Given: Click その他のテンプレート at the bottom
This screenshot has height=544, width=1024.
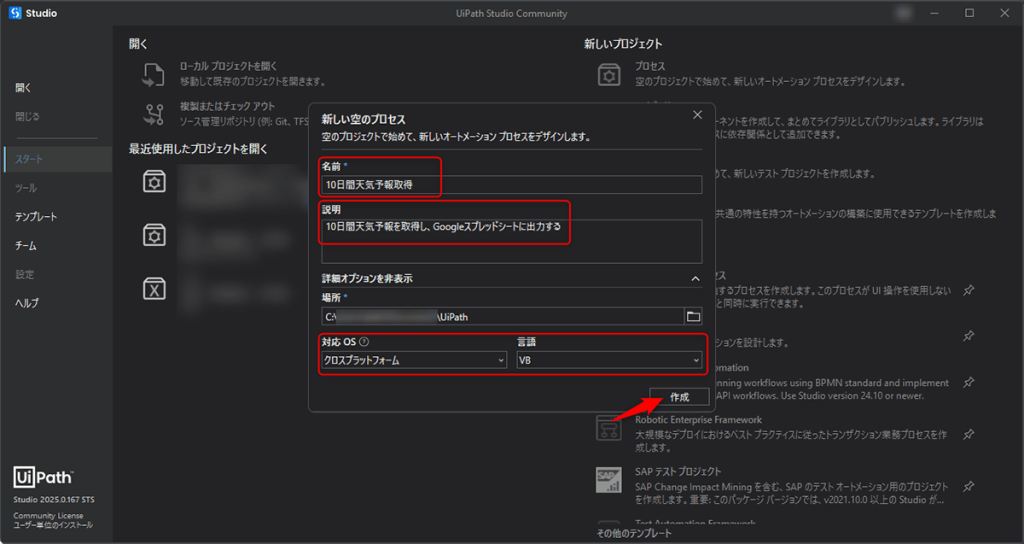Looking at the screenshot, I should (x=634, y=534).
